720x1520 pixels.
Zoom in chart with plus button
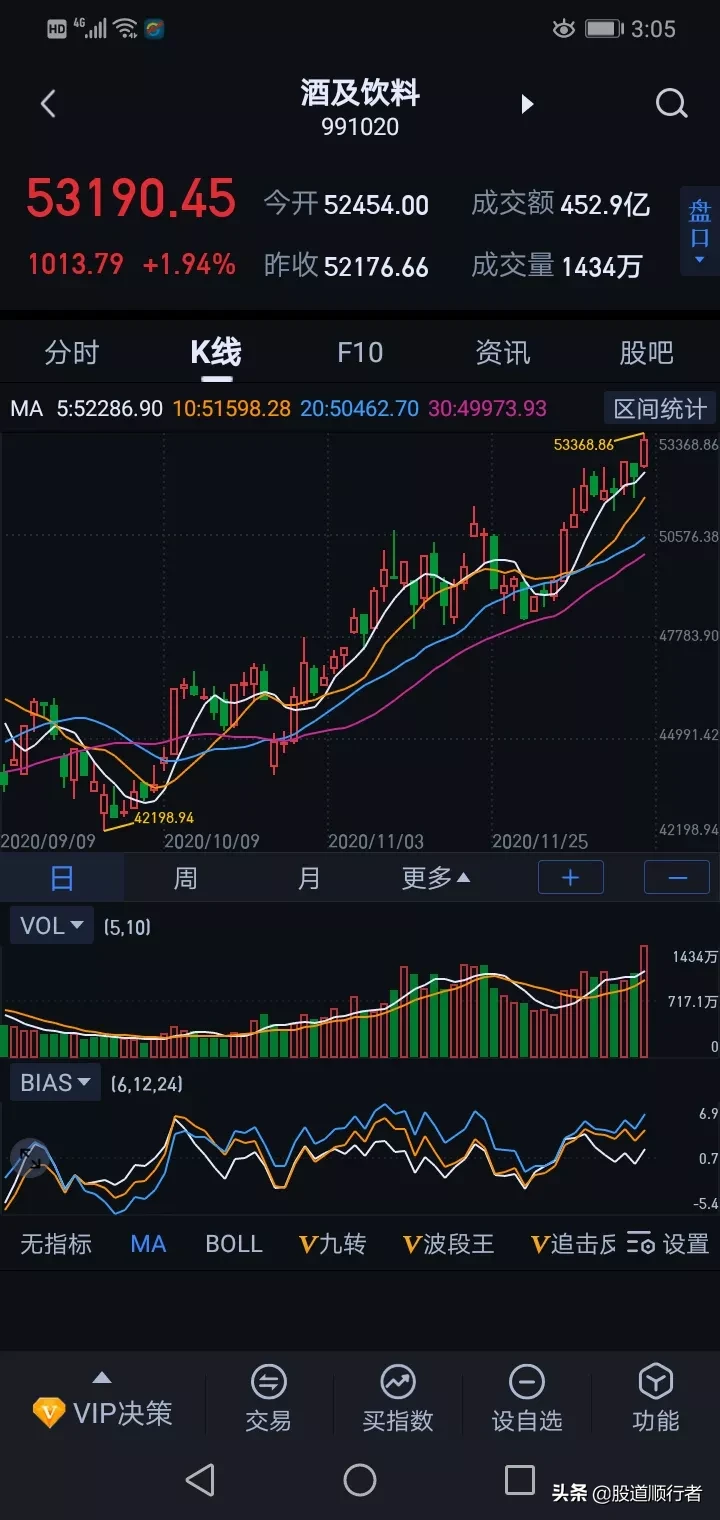coord(571,877)
